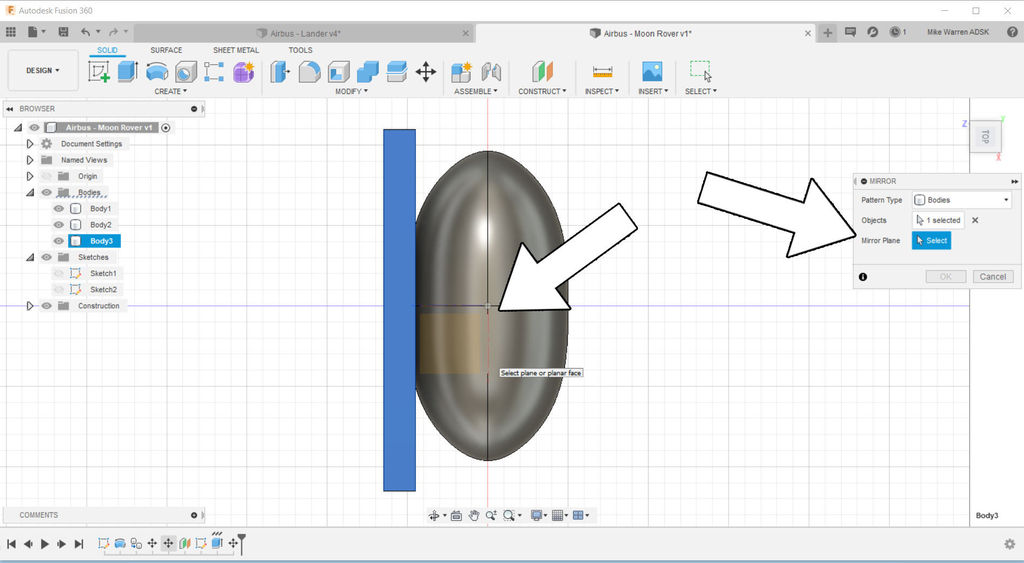This screenshot has height=563, width=1024.
Task: Open the ASSEMBLE menu dropdown
Action: 476,91
